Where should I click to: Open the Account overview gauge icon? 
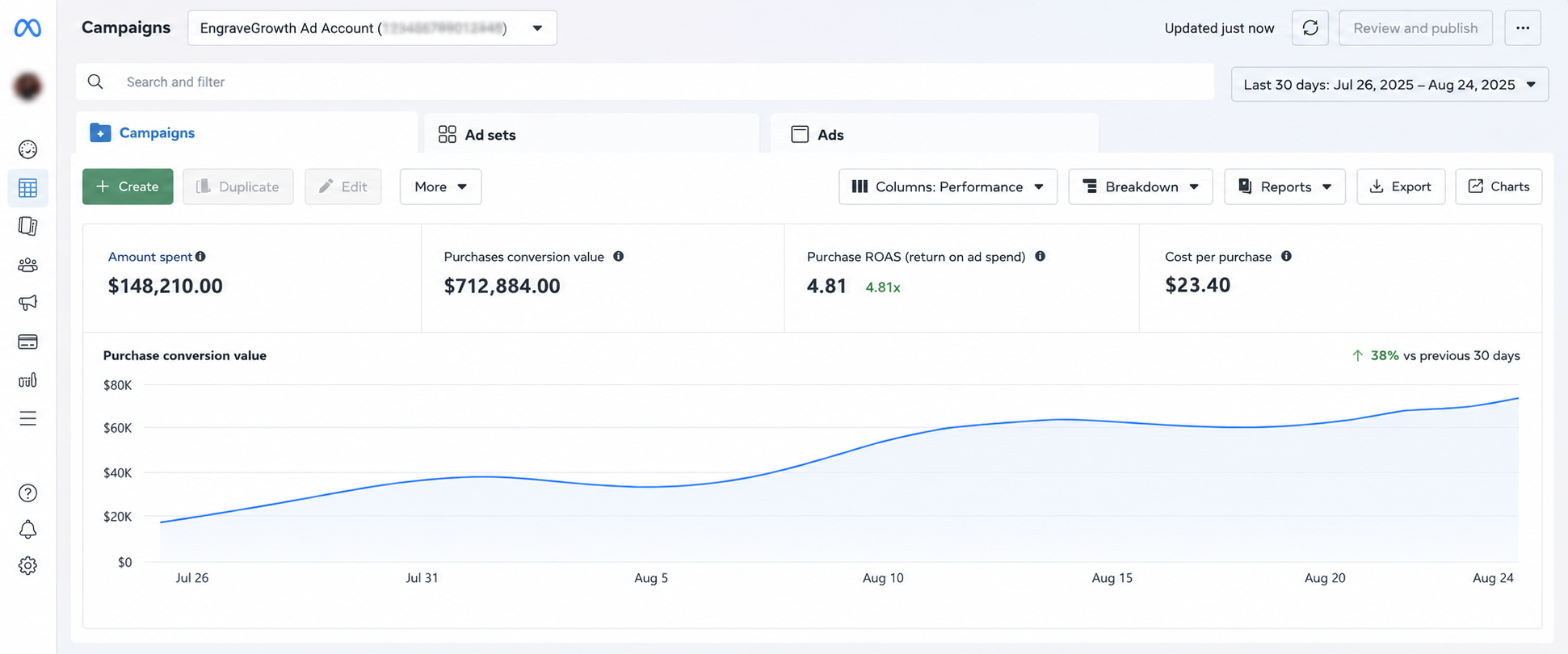(27, 149)
